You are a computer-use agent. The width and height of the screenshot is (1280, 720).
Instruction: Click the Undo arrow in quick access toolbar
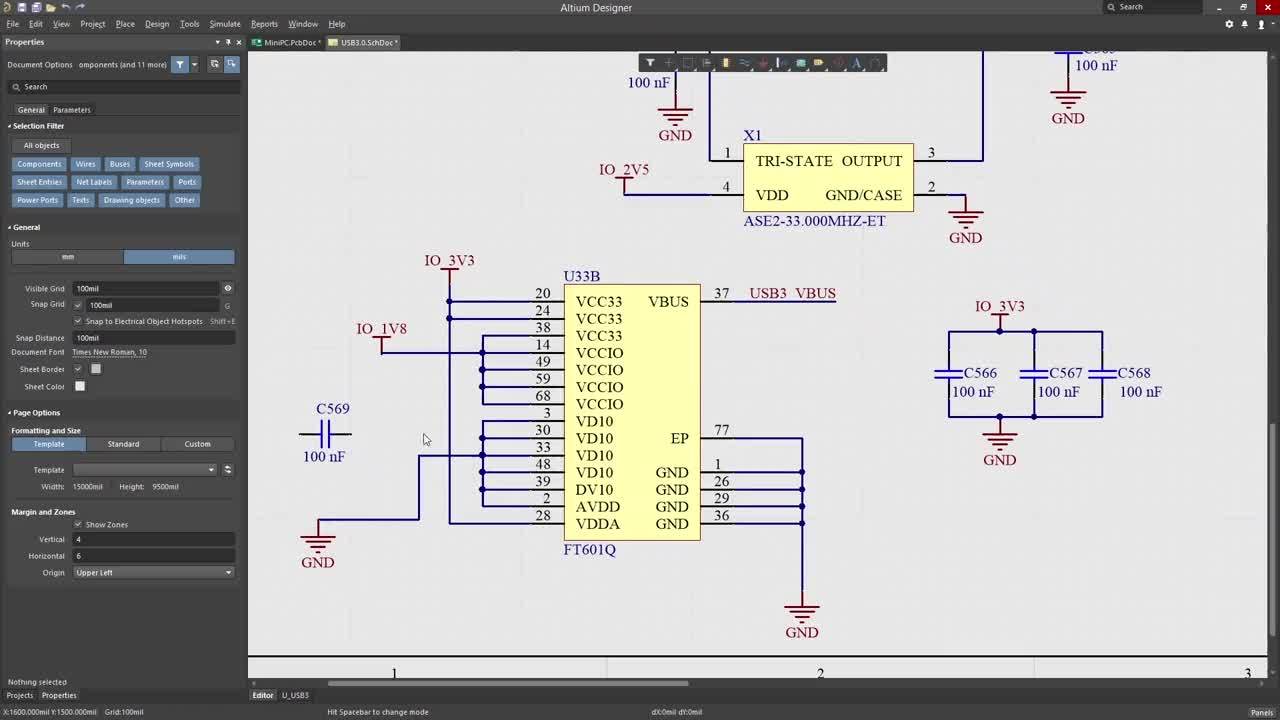pyautogui.click(x=66, y=7)
